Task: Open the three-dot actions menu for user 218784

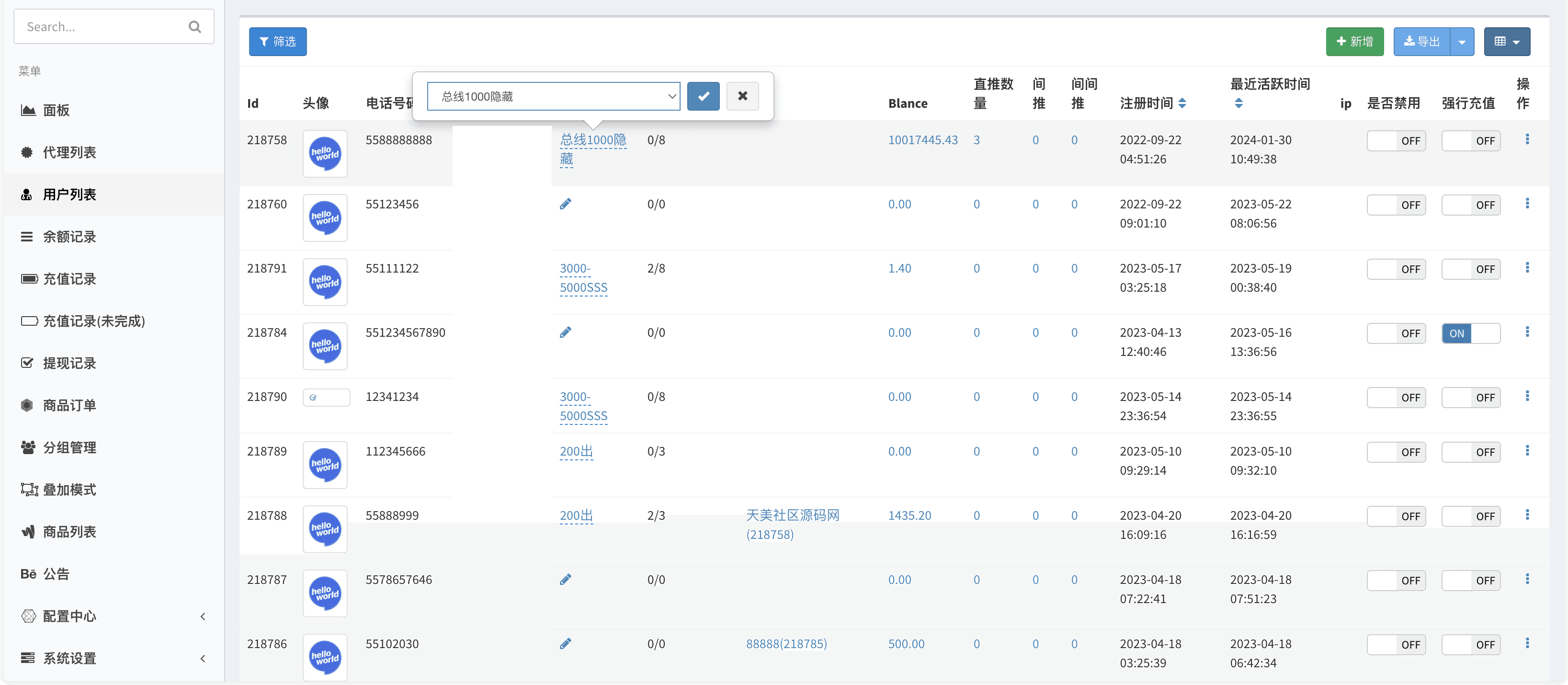Action: (x=1527, y=332)
